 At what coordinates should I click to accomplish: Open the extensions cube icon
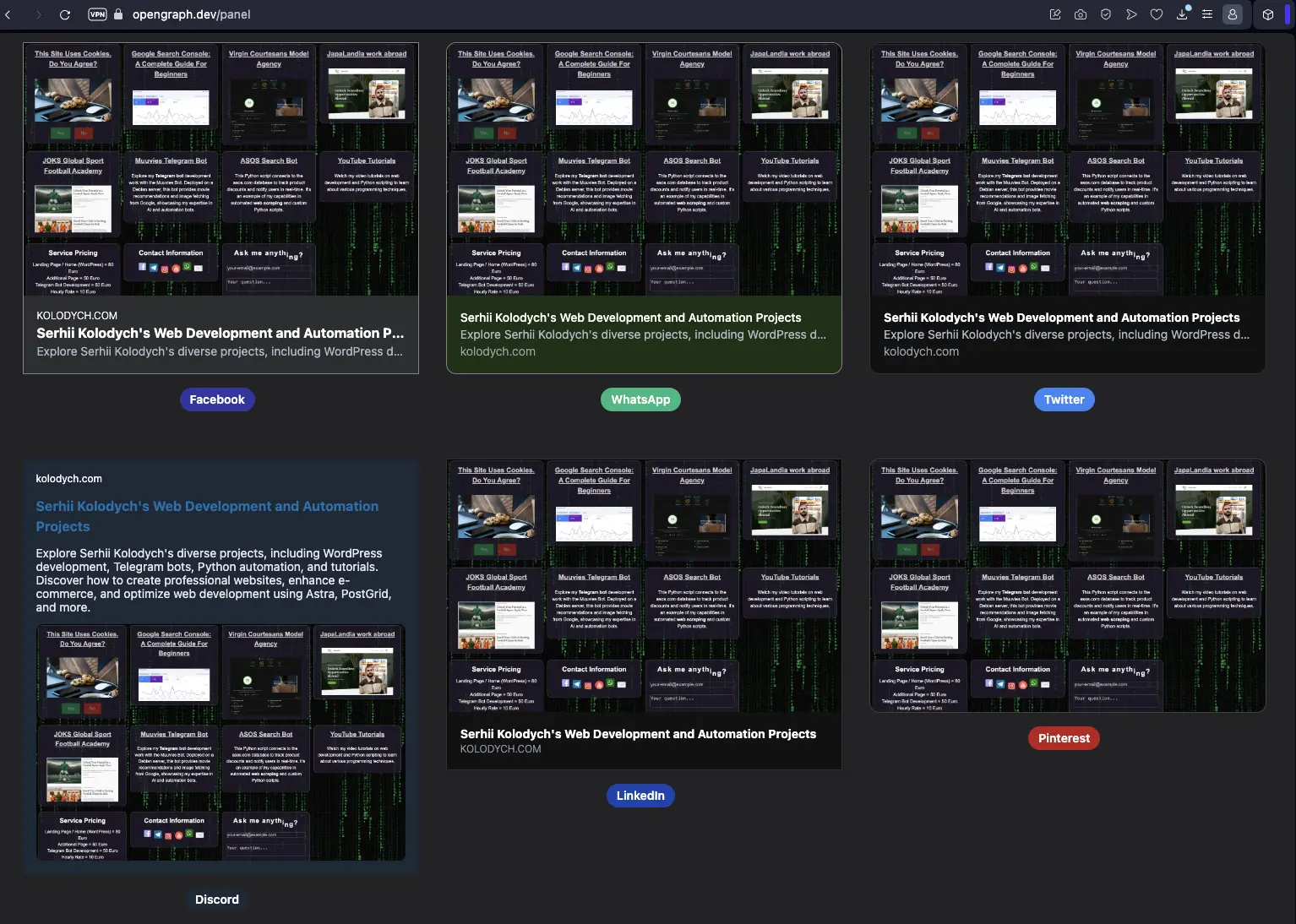(x=1267, y=14)
